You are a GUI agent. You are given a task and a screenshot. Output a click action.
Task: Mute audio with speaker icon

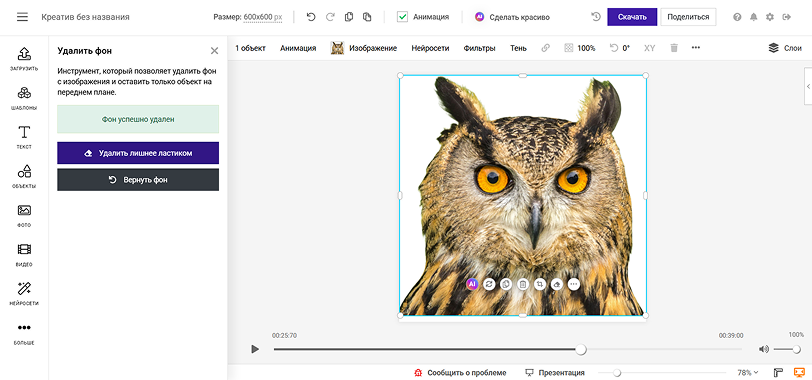click(764, 349)
